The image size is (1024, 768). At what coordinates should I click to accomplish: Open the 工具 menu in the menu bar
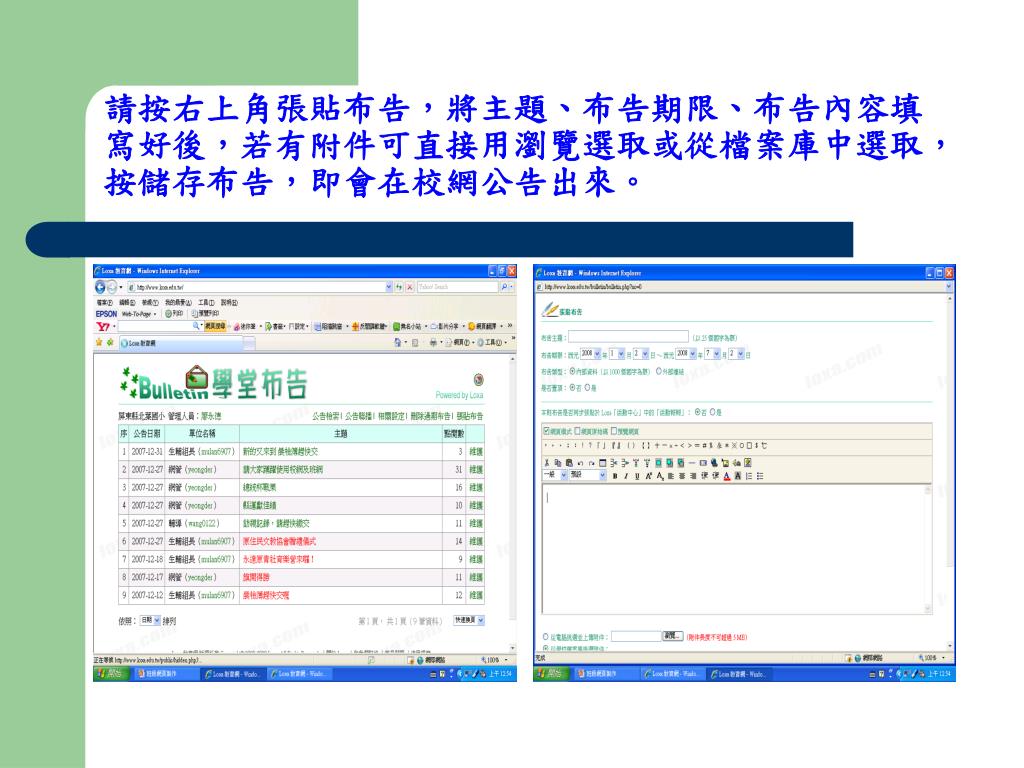tap(206, 303)
